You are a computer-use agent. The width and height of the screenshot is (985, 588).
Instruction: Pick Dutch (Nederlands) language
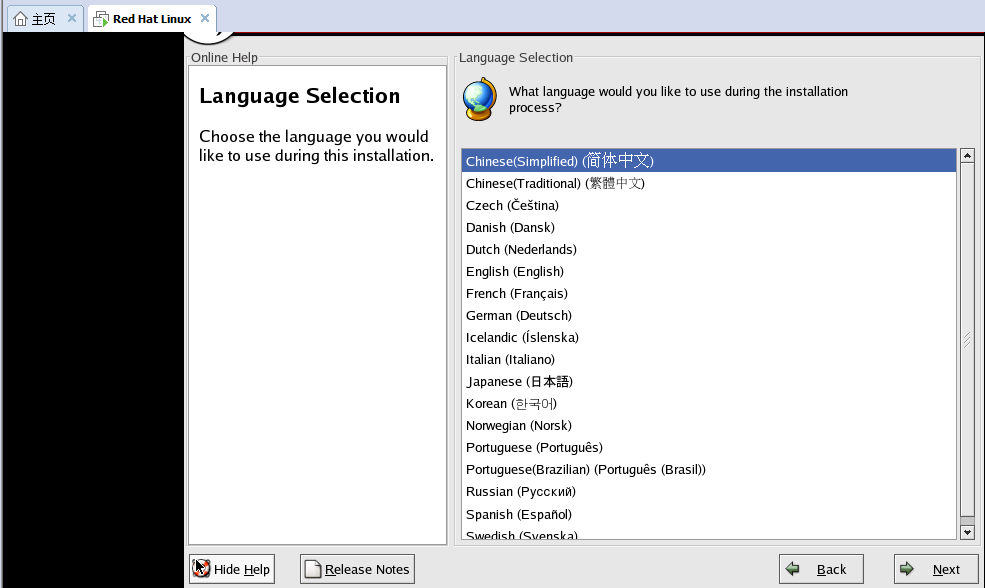click(x=709, y=249)
